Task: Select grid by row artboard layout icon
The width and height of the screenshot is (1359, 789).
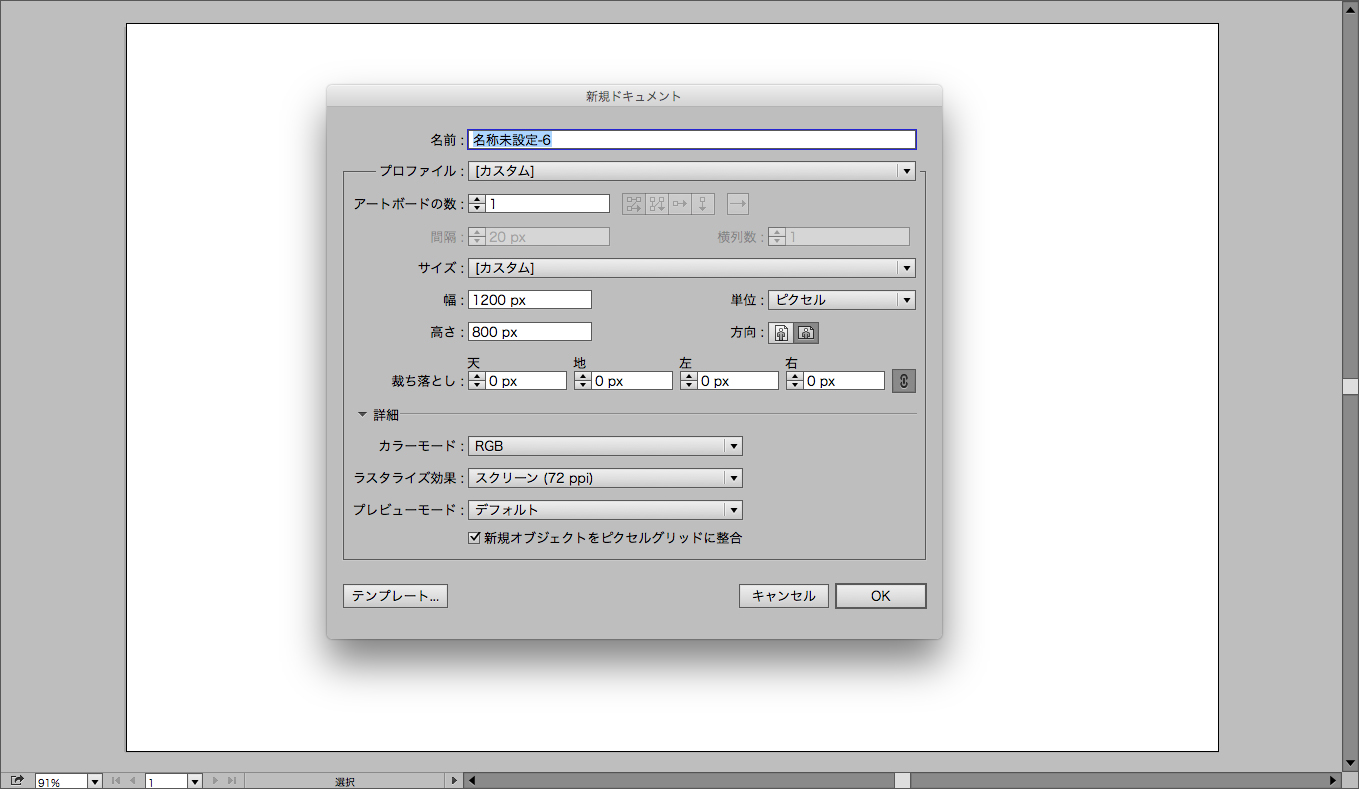Action: [x=634, y=204]
